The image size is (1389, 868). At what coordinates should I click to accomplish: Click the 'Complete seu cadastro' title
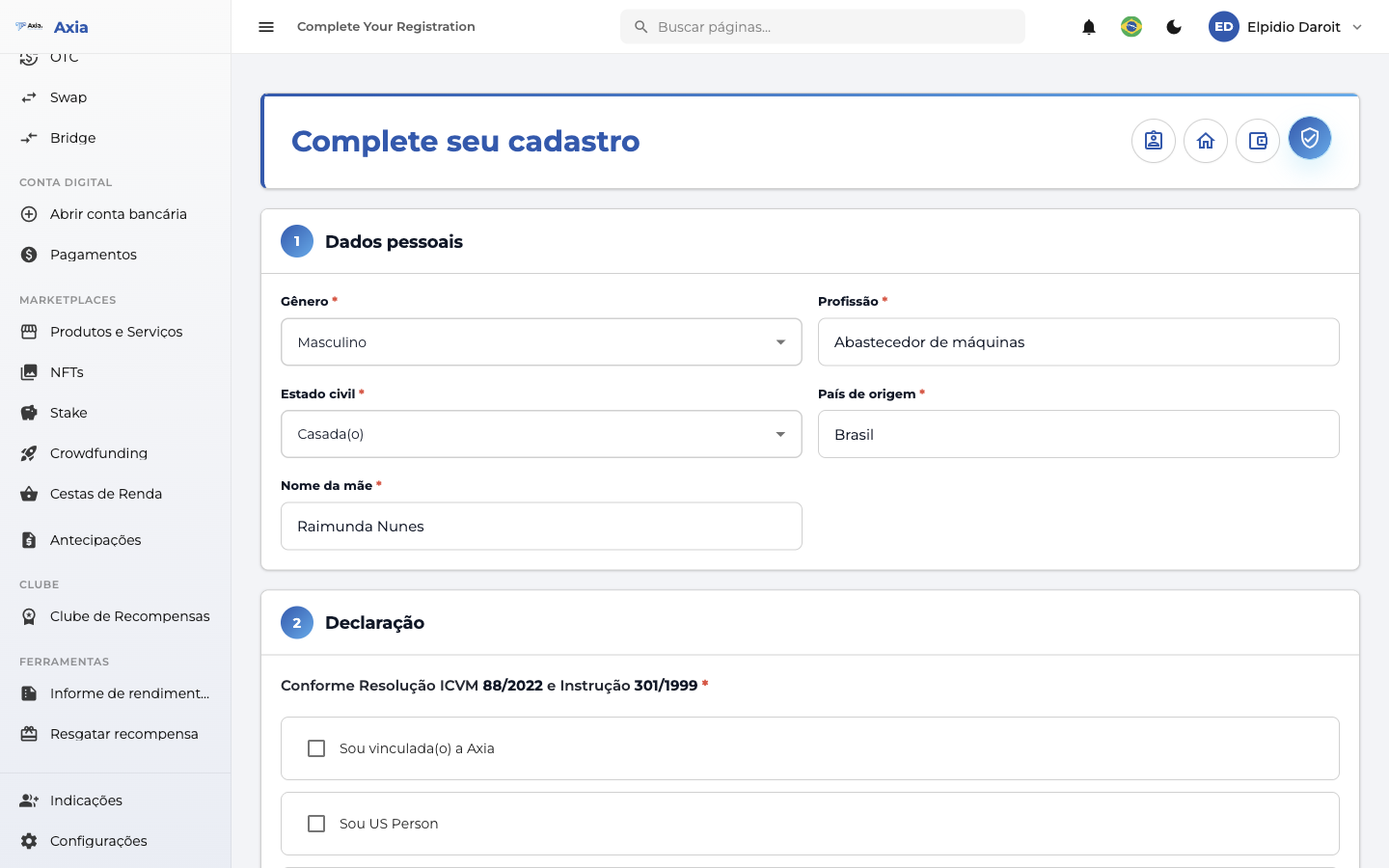466,142
